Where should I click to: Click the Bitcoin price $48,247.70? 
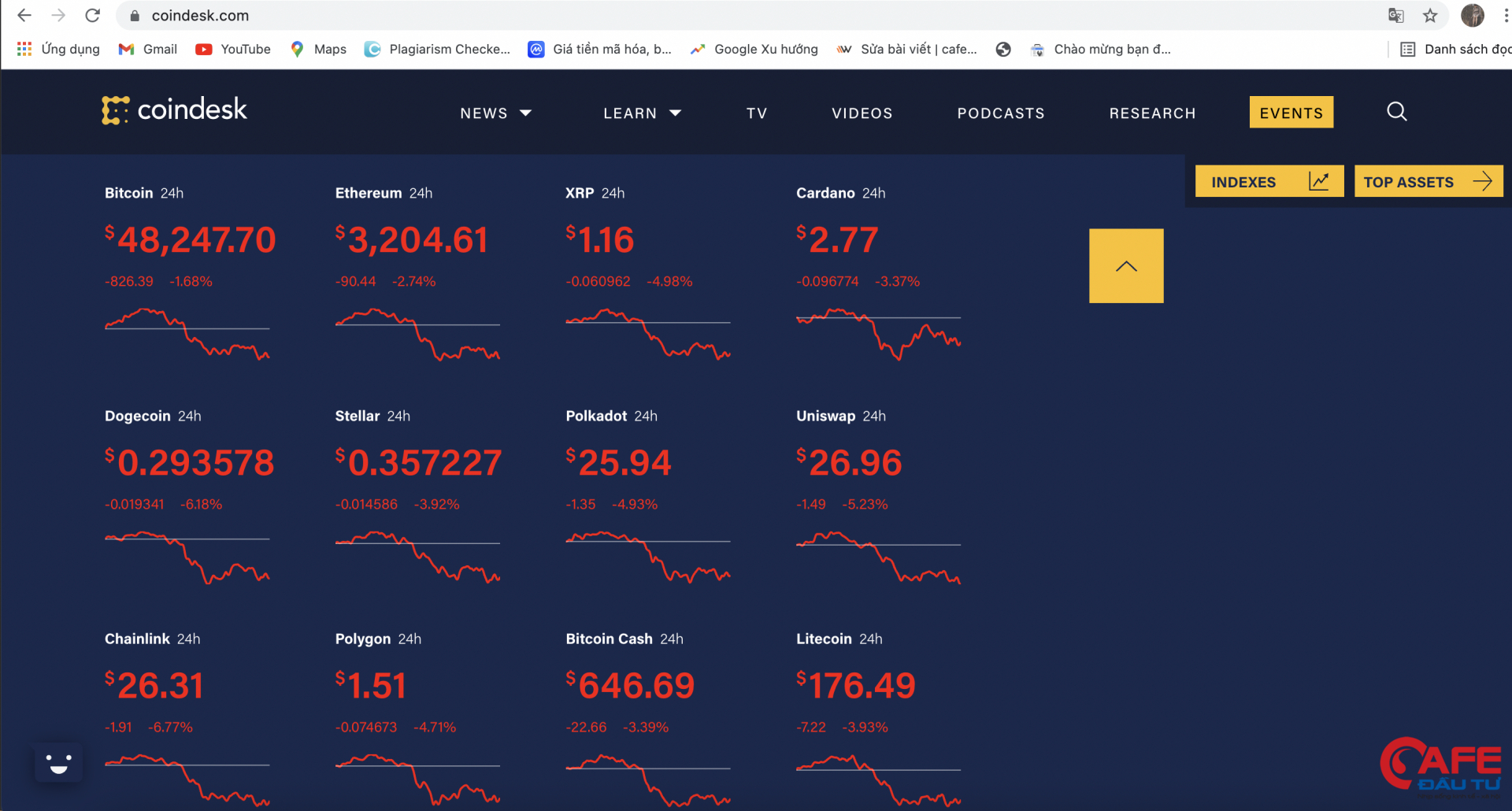tap(191, 239)
